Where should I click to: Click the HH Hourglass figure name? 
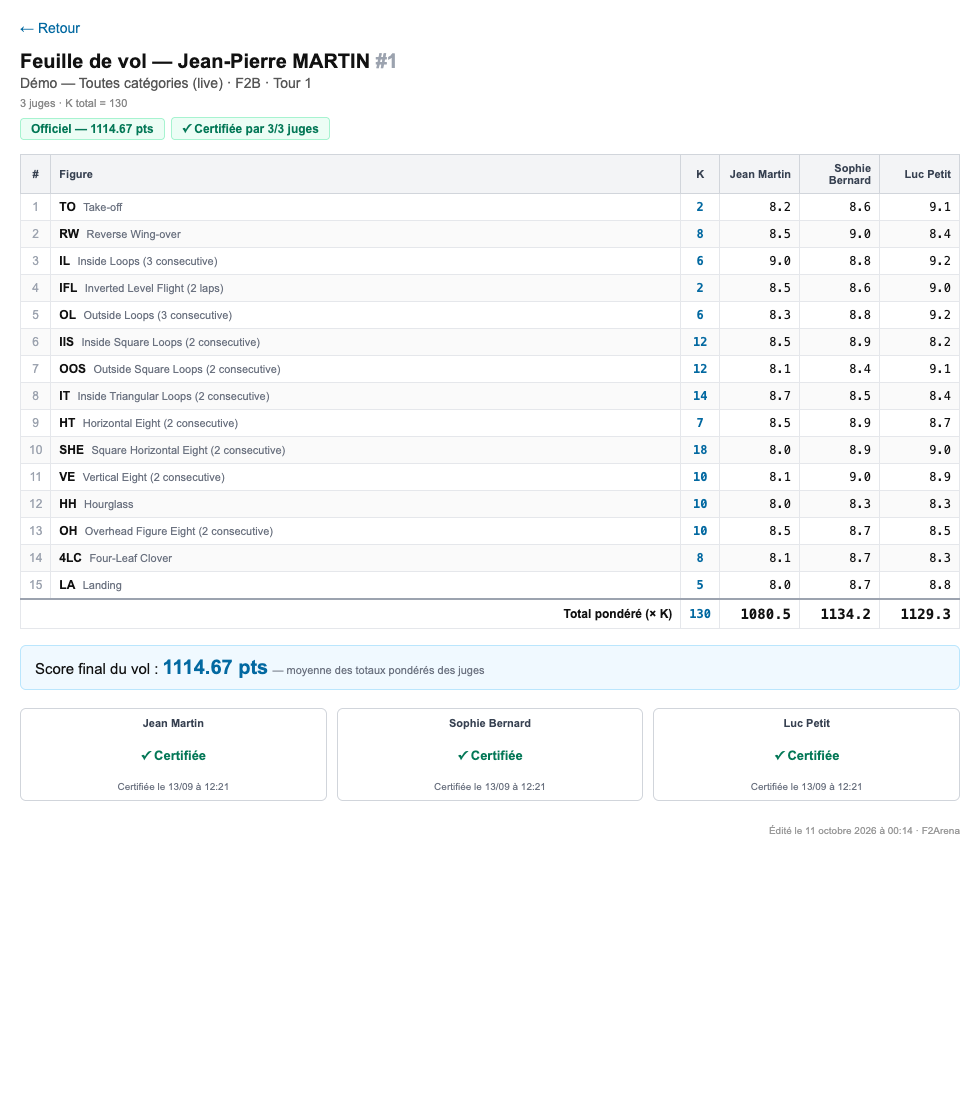click(x=96, y=504)
